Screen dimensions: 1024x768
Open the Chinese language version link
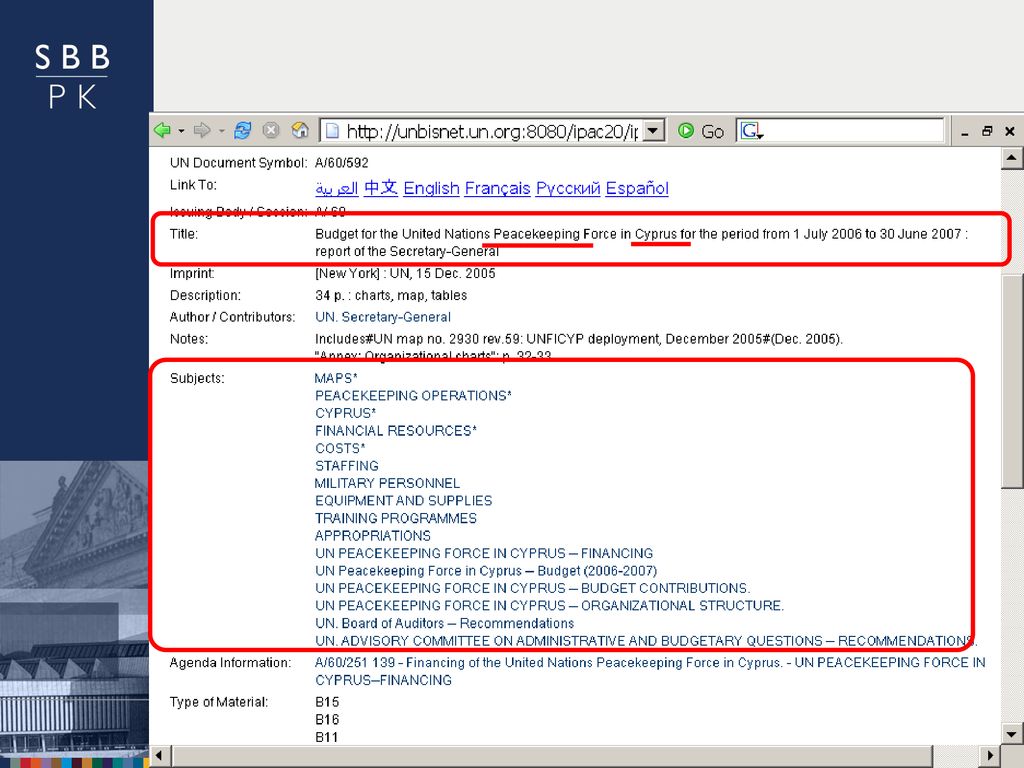click(381, 188)
